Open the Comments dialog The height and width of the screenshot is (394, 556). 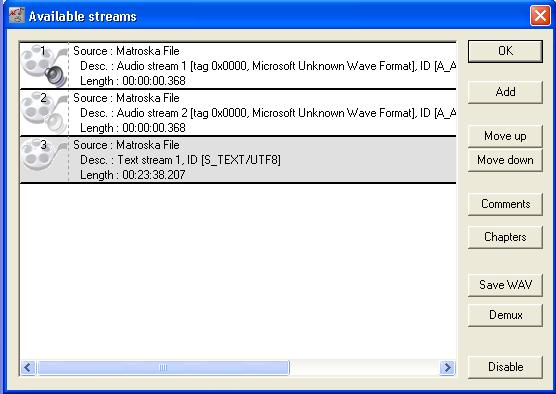click(x=505, y=204)
